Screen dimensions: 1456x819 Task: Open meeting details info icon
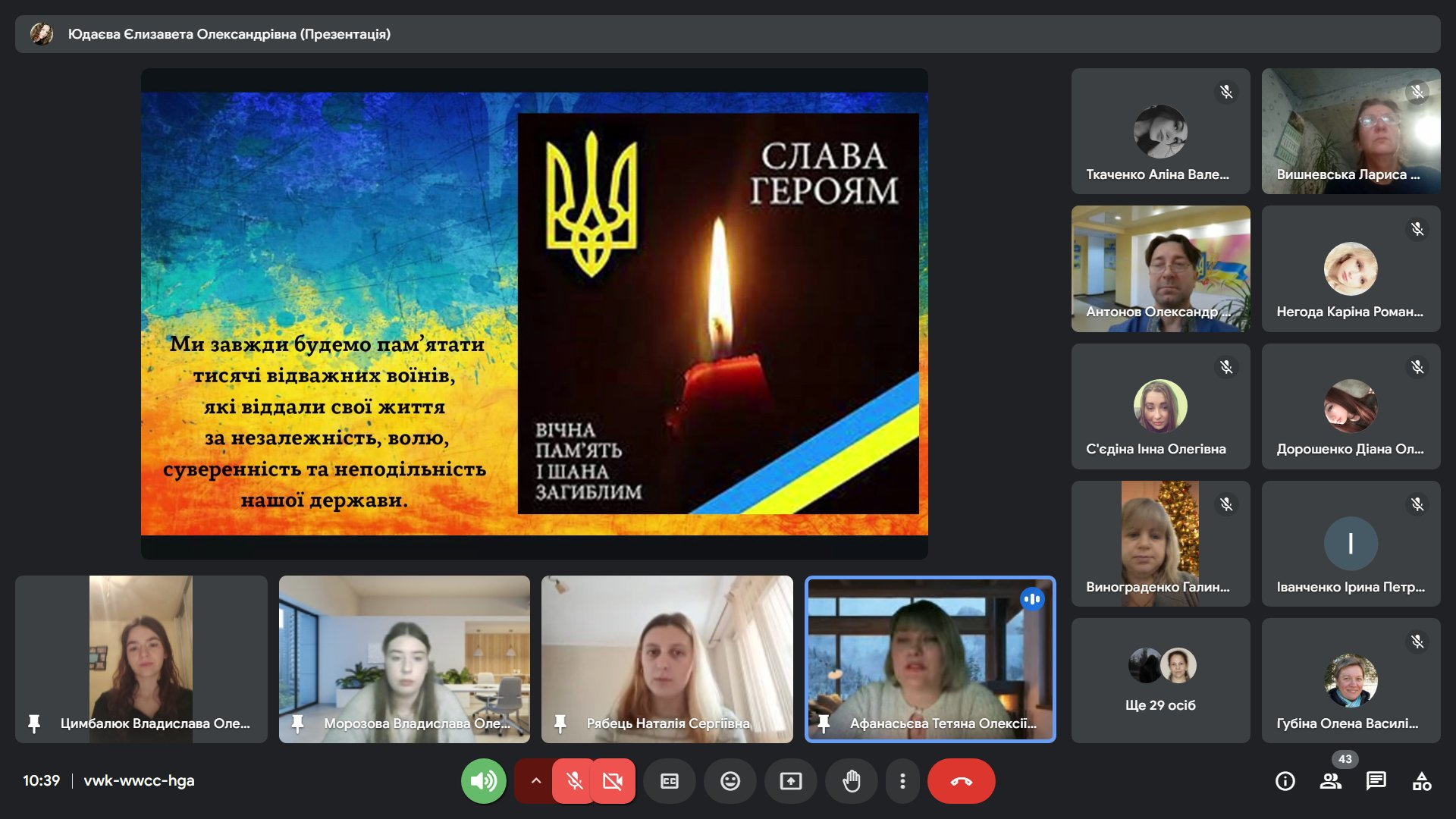tap(1285, 781)
